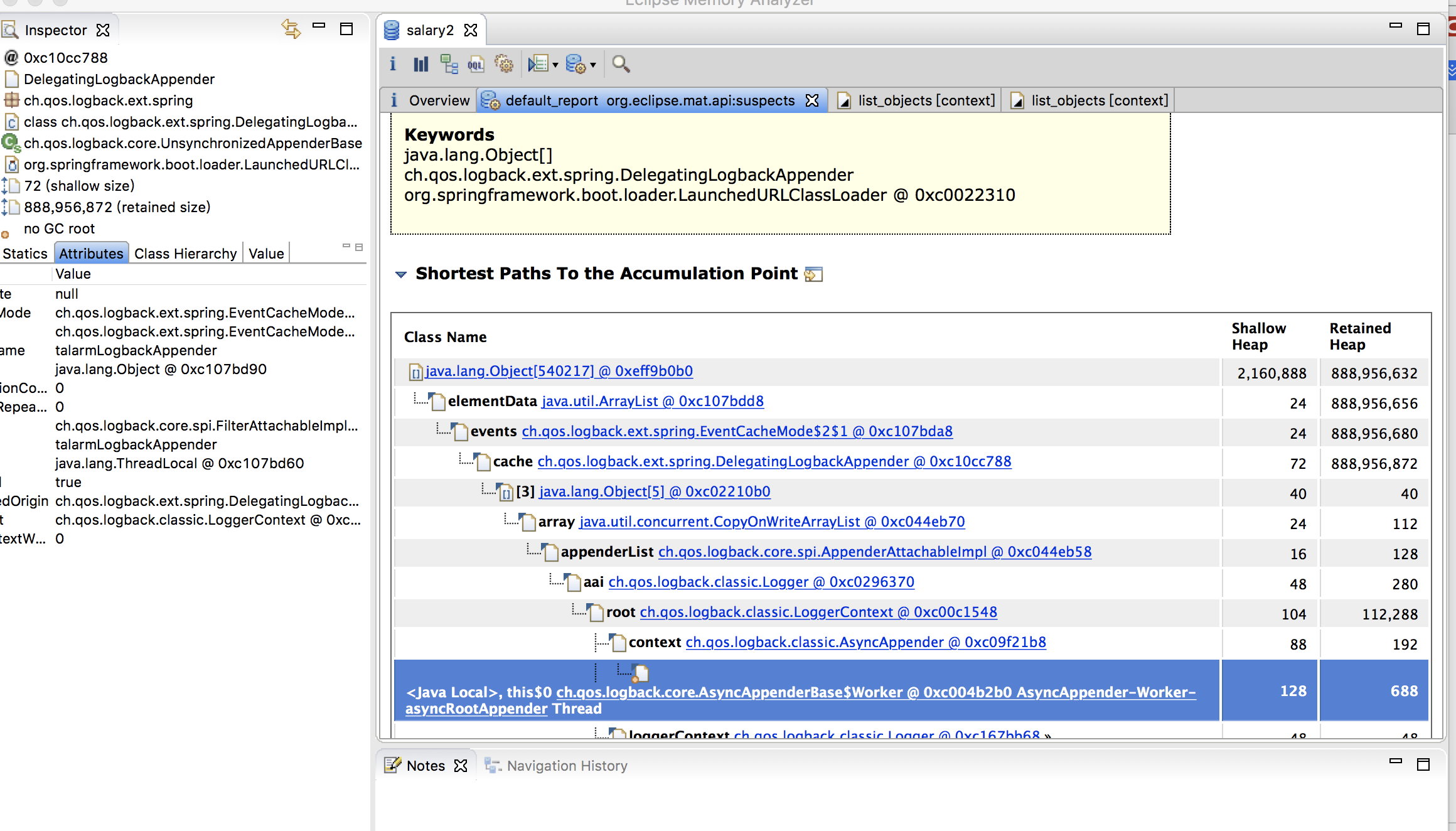
Task: Maximize the Inspector panel
Action: [x=346, y=29]
